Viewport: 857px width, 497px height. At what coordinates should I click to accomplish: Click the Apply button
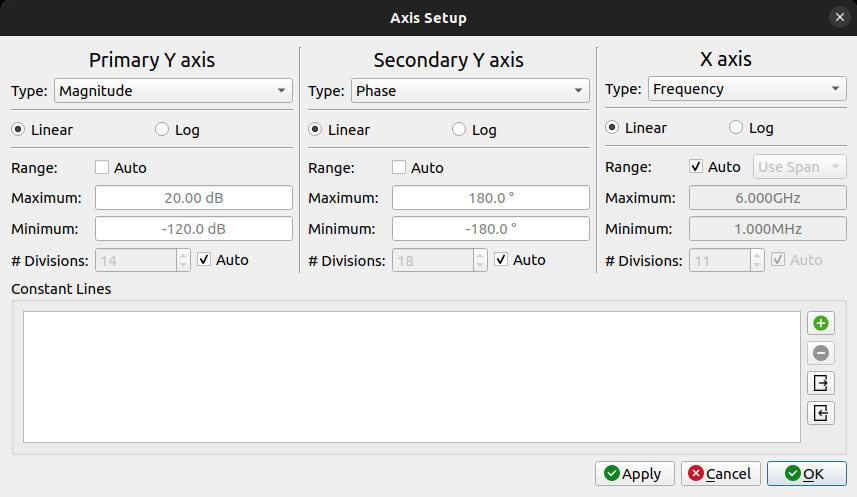point(635,474)
